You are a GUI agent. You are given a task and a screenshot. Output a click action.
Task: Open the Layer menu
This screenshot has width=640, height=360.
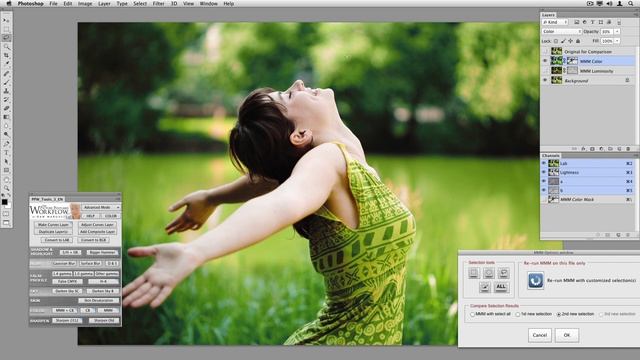point(104,4)
